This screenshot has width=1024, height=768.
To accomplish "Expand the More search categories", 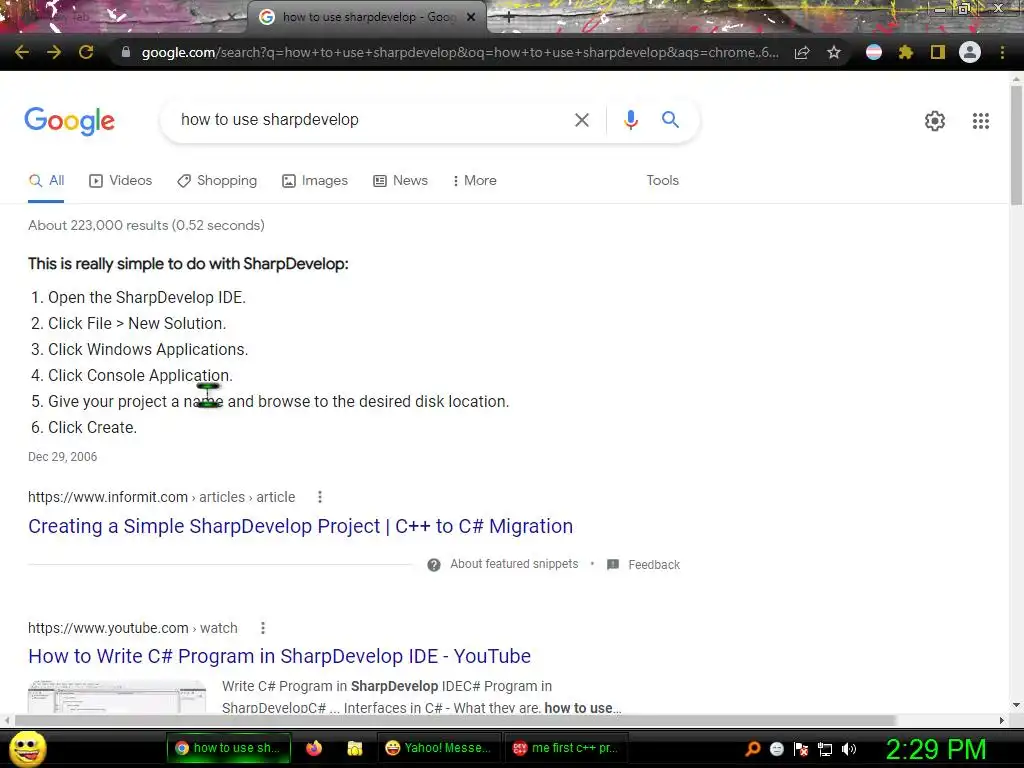I will click(475, 181).
